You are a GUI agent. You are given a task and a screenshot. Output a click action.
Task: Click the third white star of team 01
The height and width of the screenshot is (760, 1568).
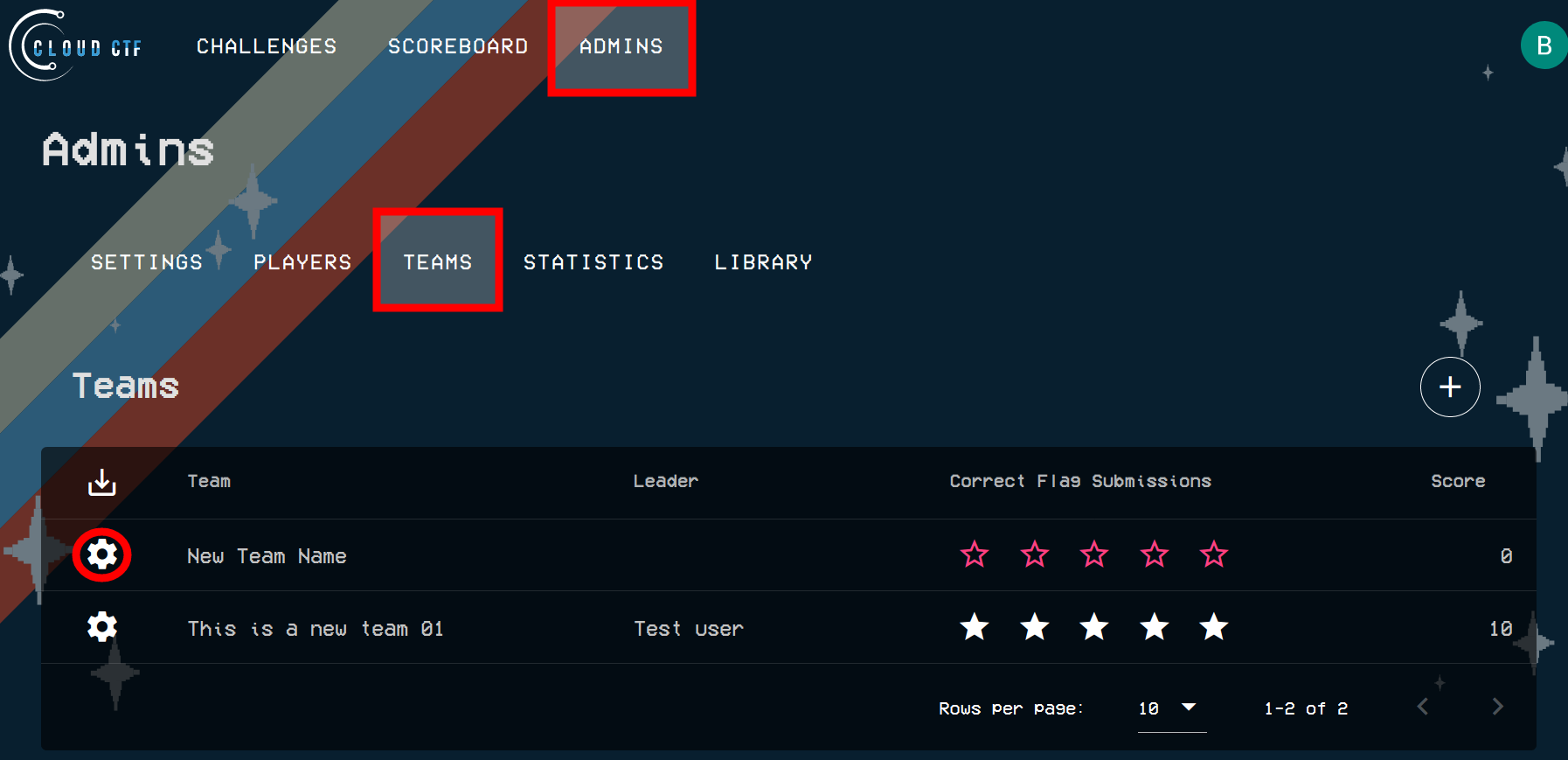(x=1094, y=627)
